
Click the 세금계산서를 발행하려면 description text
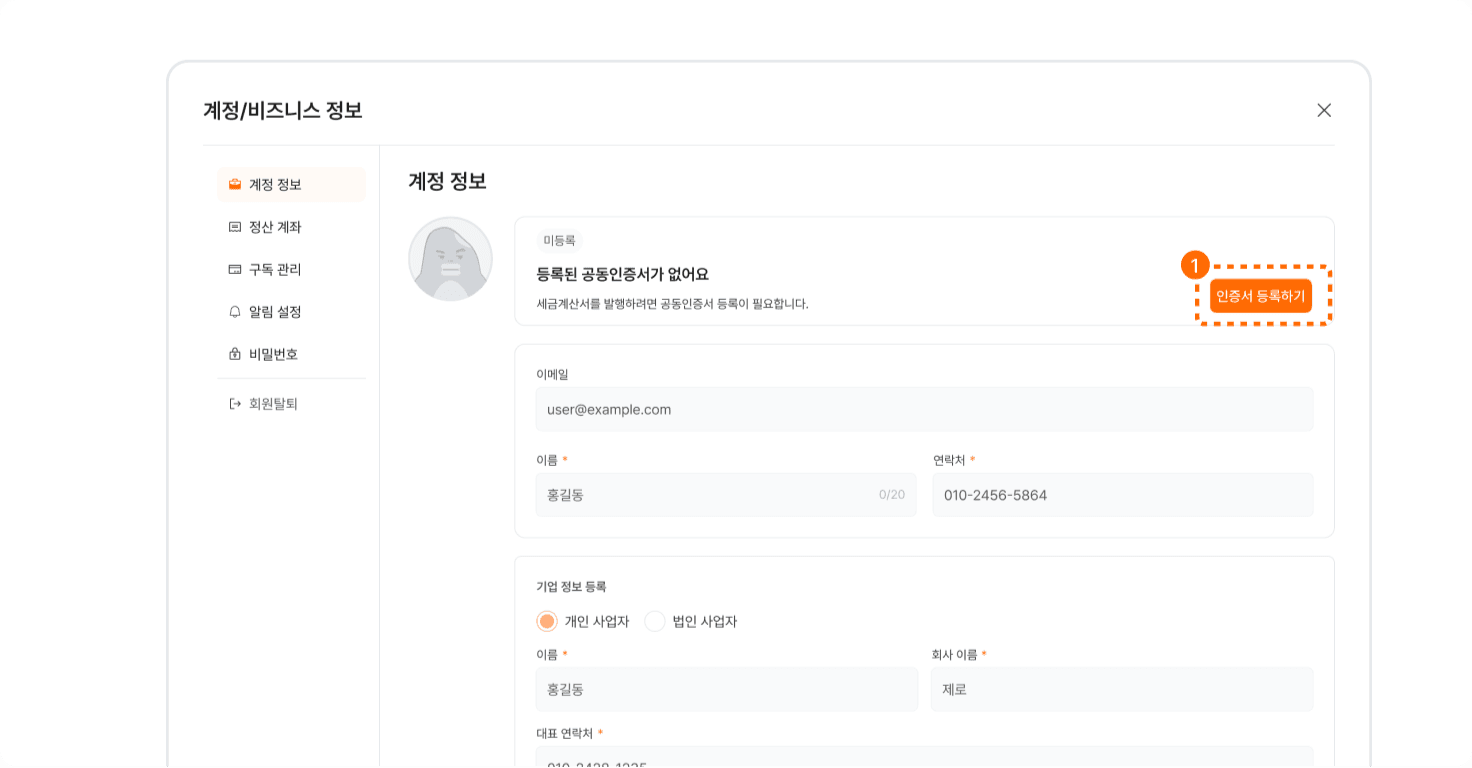tap(672, 303)
